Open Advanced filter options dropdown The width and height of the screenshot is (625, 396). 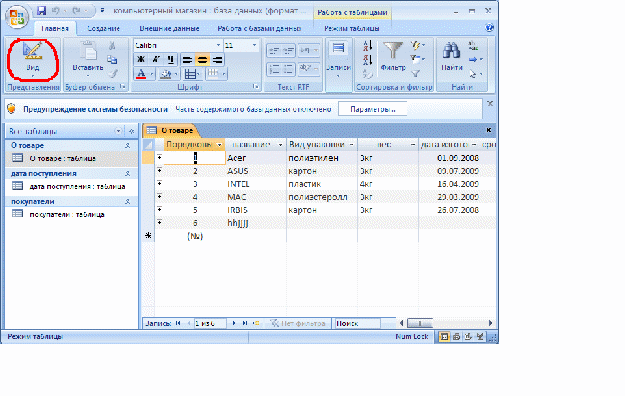(x=418, y=60)
